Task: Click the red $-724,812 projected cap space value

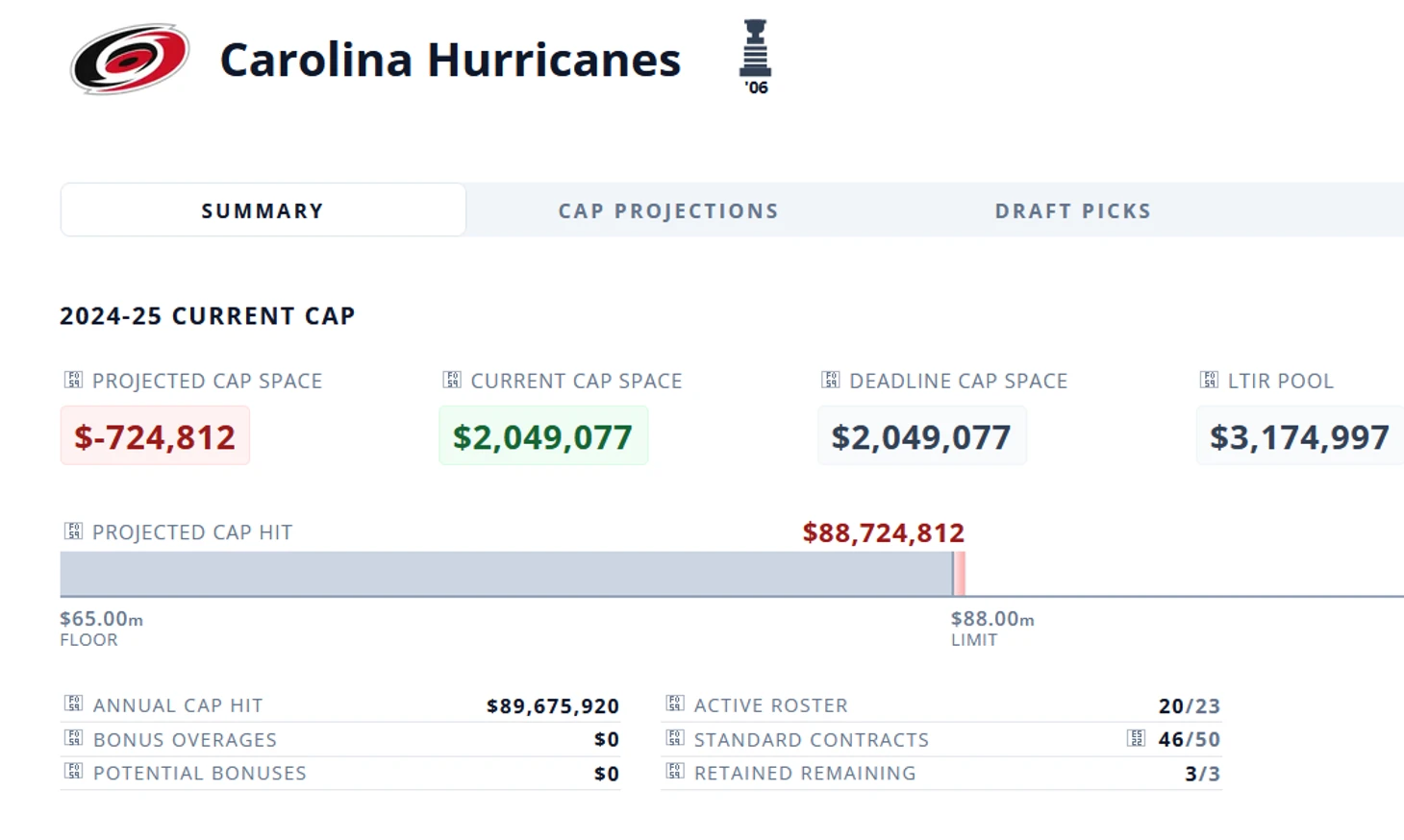Action: 155,437
